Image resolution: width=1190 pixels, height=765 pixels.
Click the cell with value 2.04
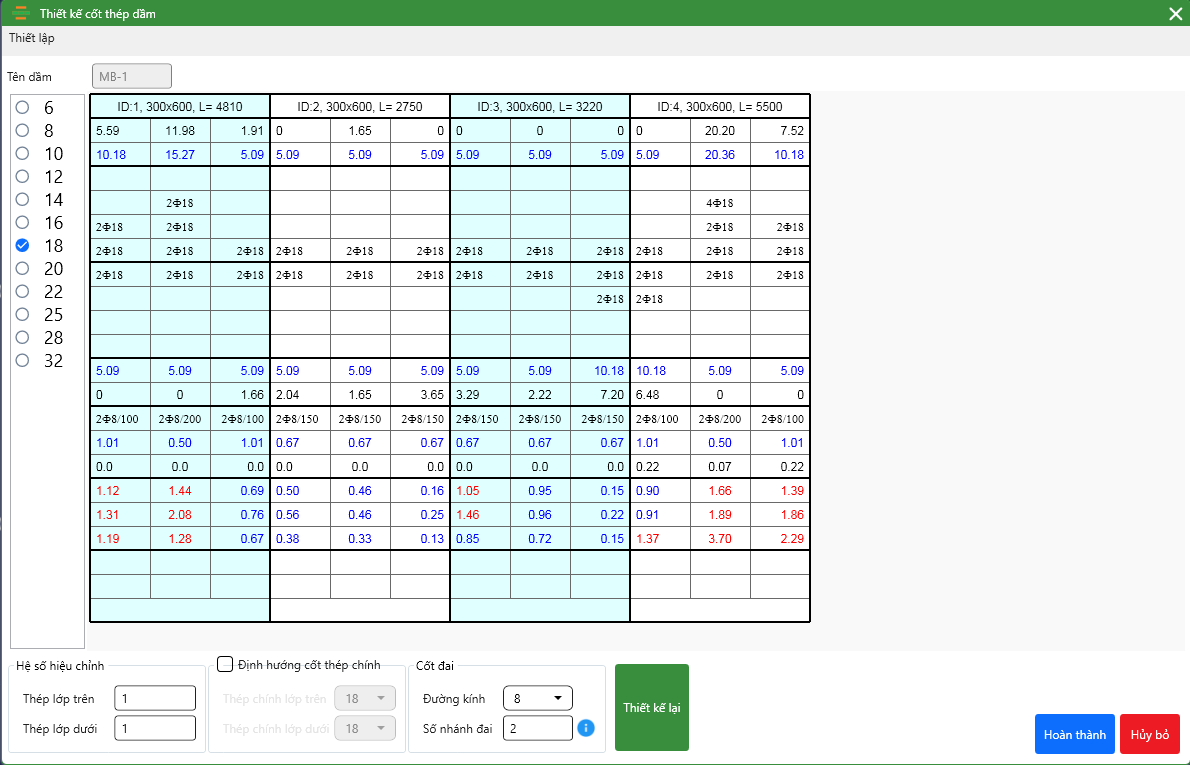point(300,395)
